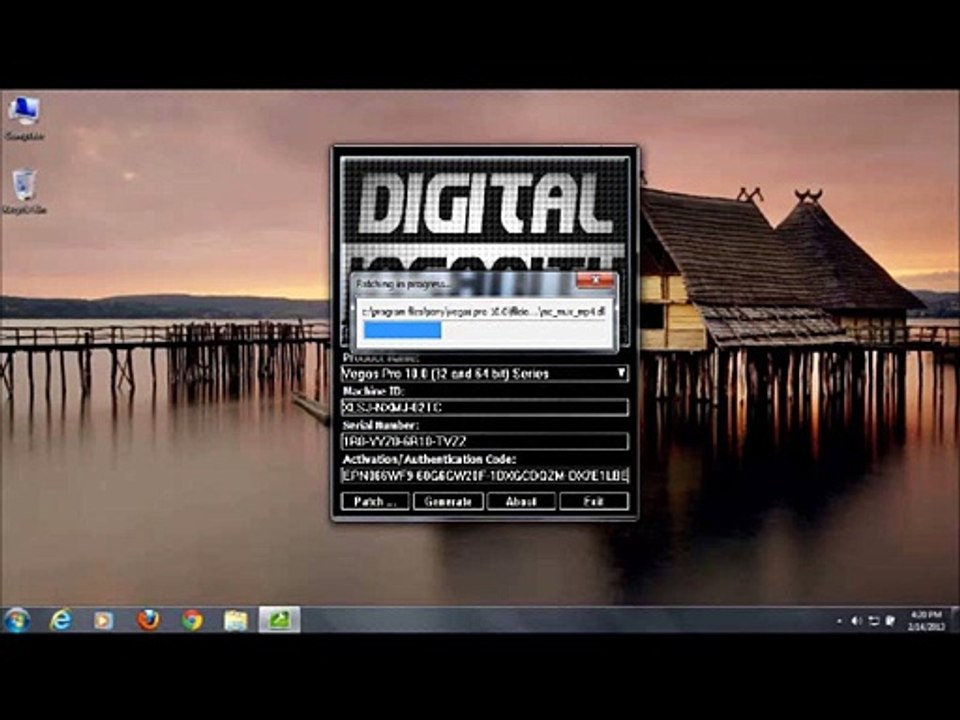Screen dimensions: 960x720
Task: Select the green running app on taskbar
Action: (x=279, y=620)
